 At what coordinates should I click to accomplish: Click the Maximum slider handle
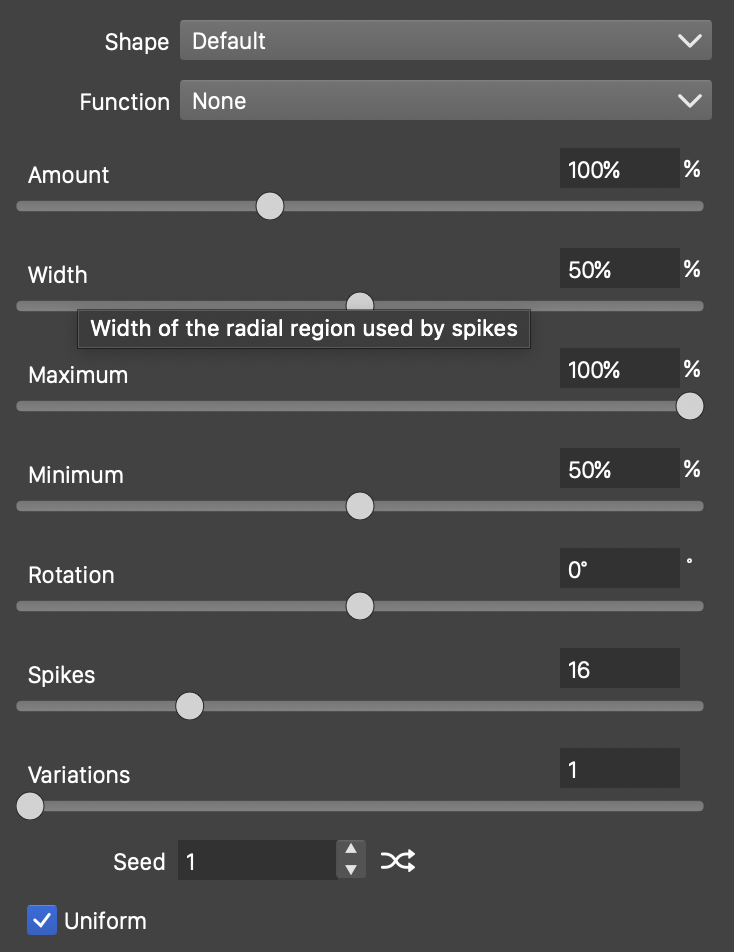coord(689,406)
